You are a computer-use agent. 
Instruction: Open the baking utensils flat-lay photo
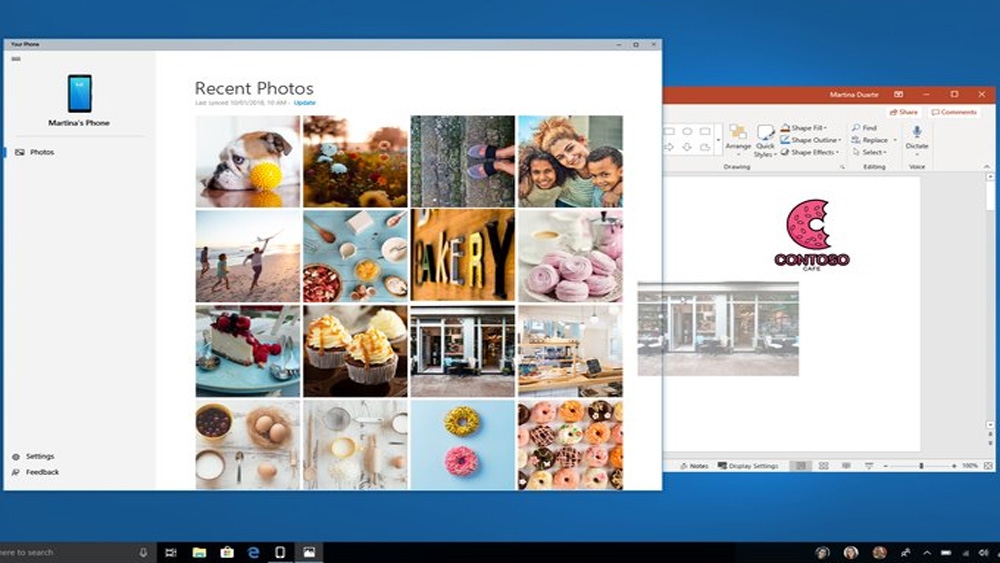coord(355,444)
